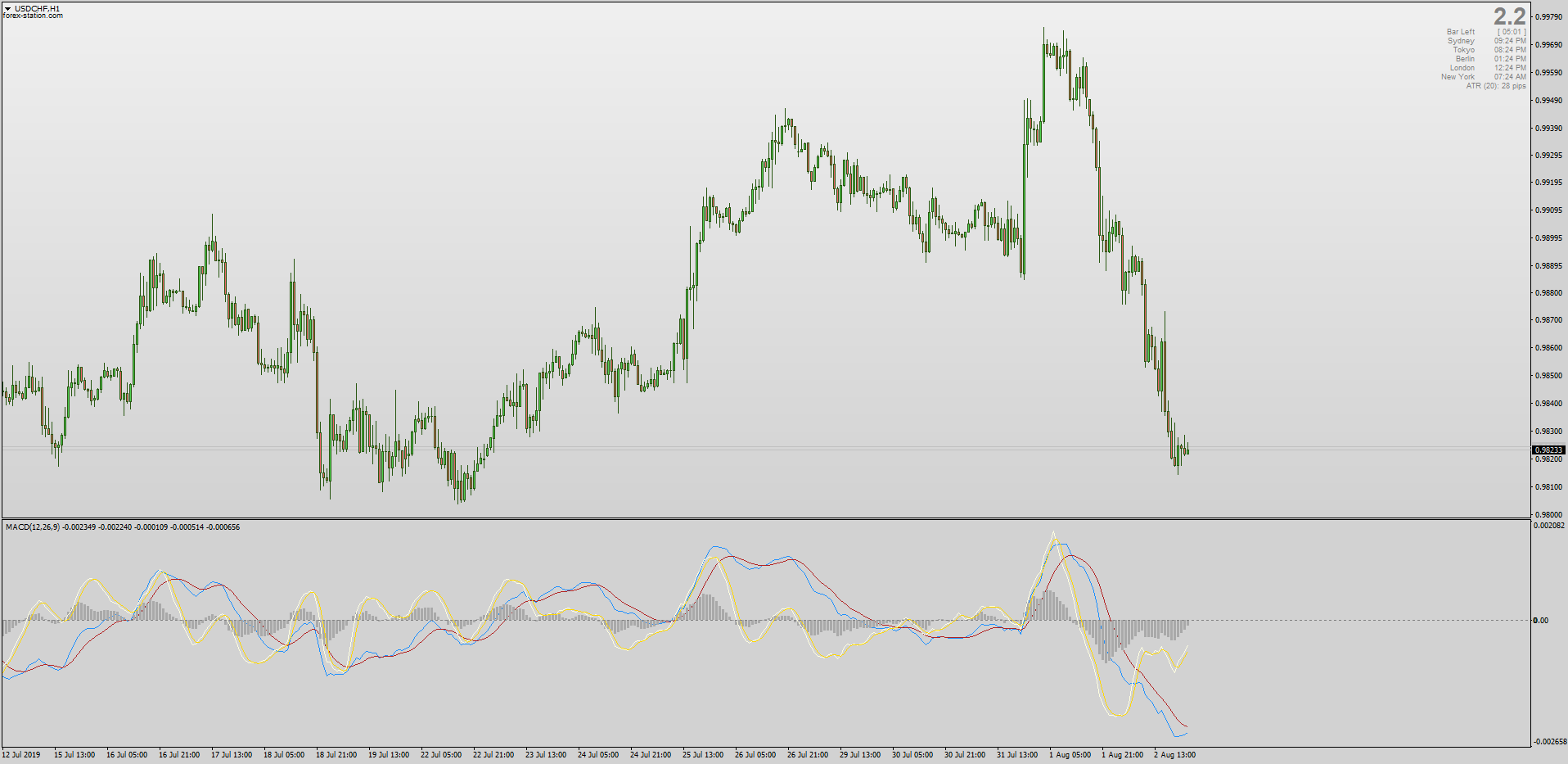Image resolution: width=1568 pixels, height=764 pixels.
Task: Click price axis label 0.98300
Action: click(1550, 432)
